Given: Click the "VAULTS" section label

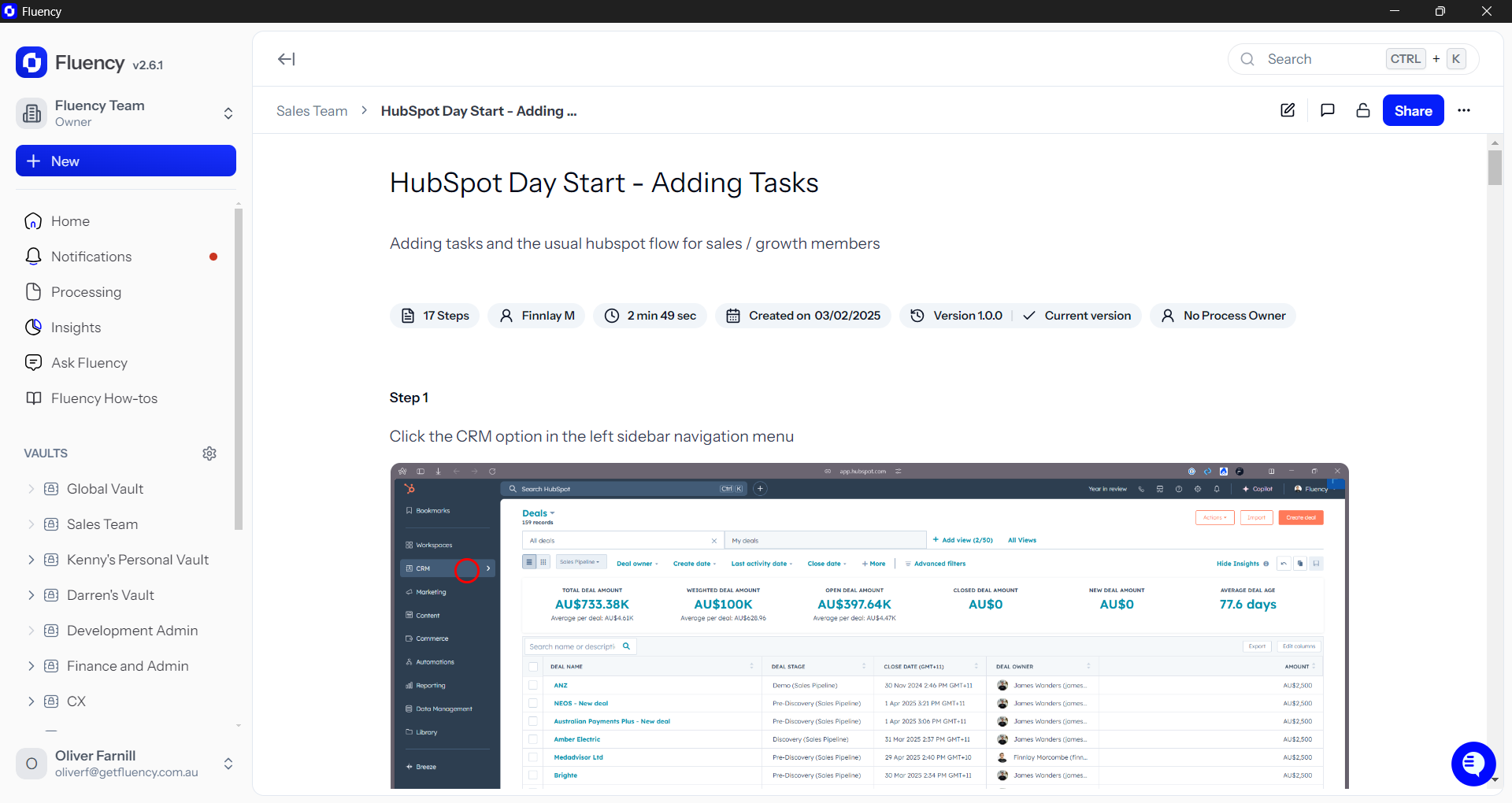Looking at the screenshot, I should [x=46, y=453].
